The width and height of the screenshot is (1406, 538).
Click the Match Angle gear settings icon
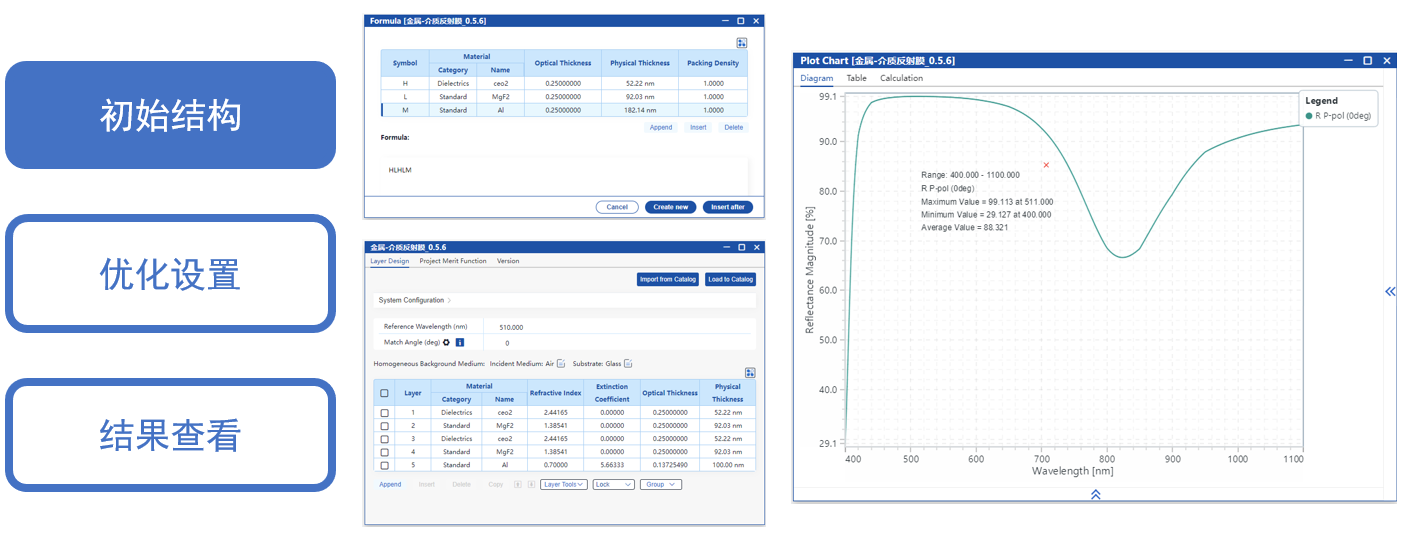coord(447,342)
